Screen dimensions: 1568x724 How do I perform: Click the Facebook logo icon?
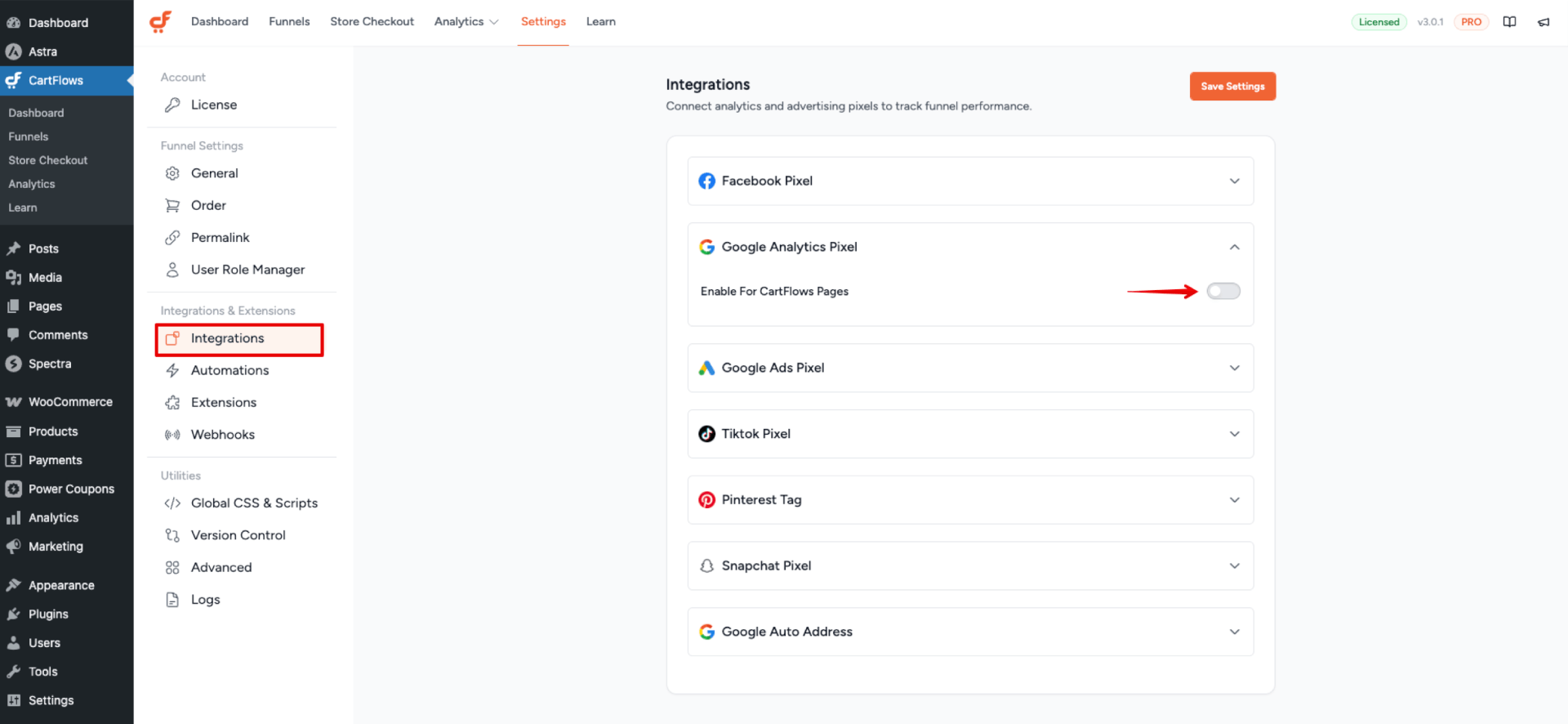706,181
